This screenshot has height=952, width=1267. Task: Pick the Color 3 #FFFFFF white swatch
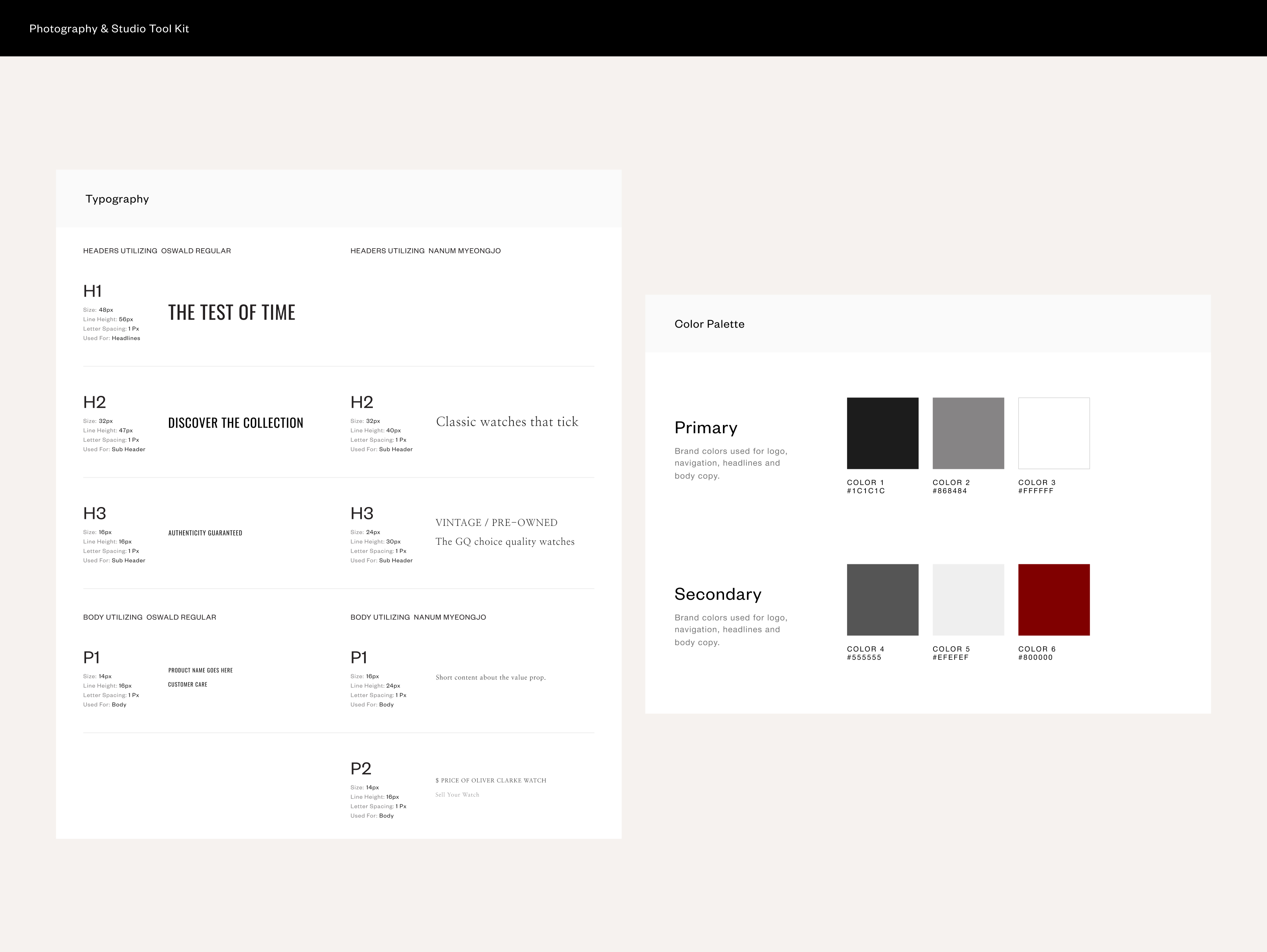(1053, 433)
